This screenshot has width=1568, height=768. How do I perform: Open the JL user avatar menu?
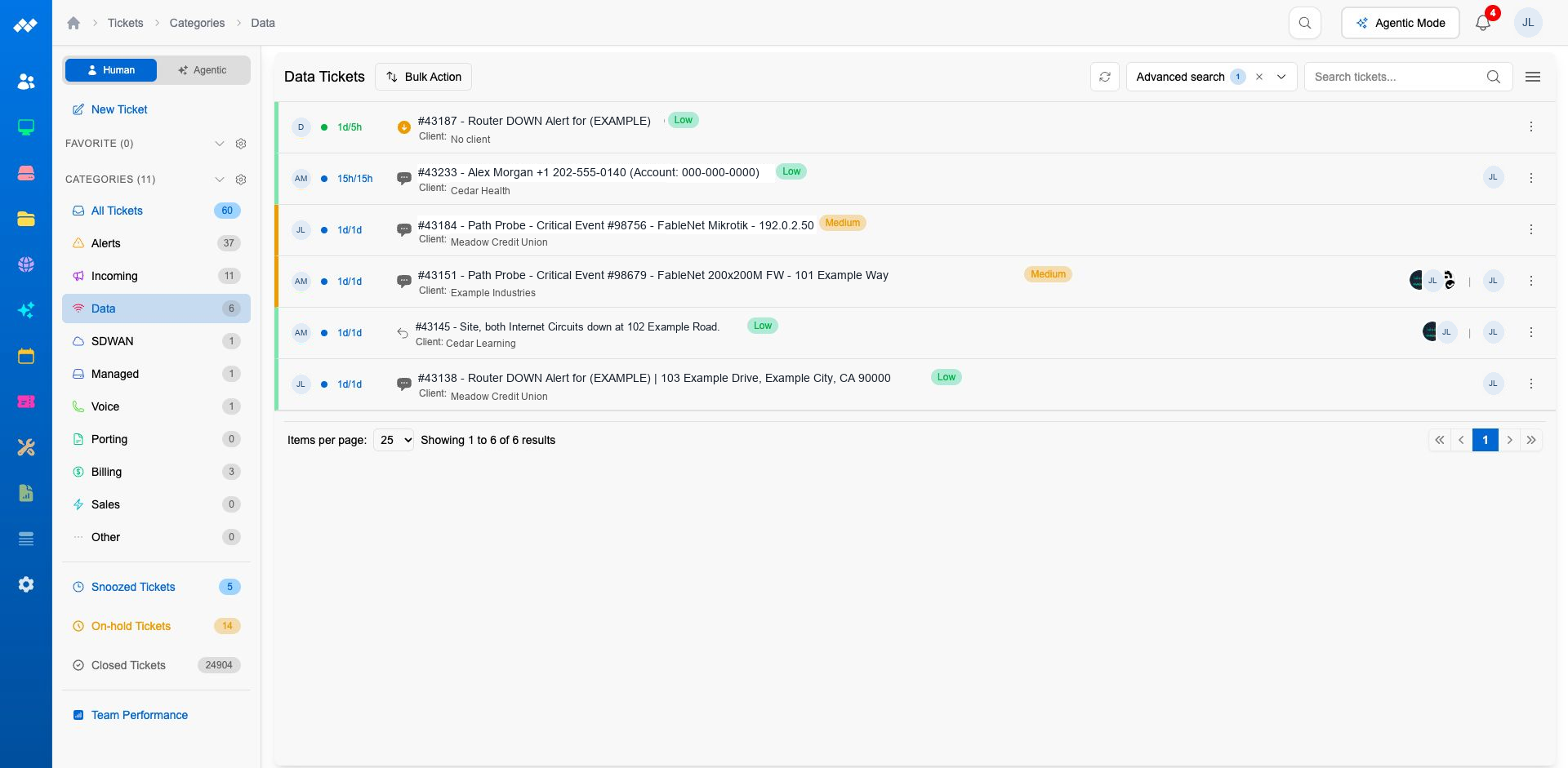(x=1528, y=23)
